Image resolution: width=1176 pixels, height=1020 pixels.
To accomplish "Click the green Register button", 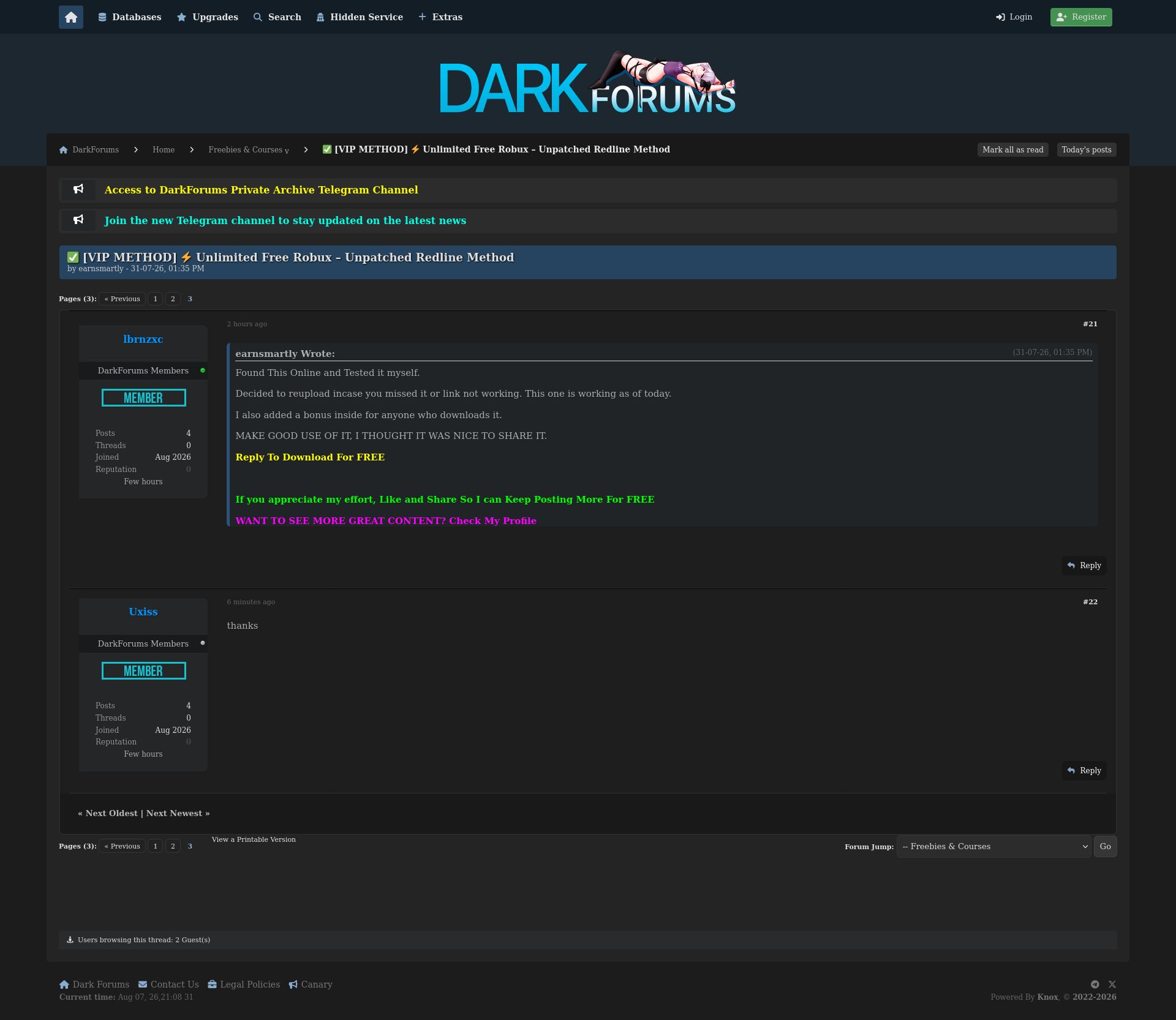I will (1081, 17).
